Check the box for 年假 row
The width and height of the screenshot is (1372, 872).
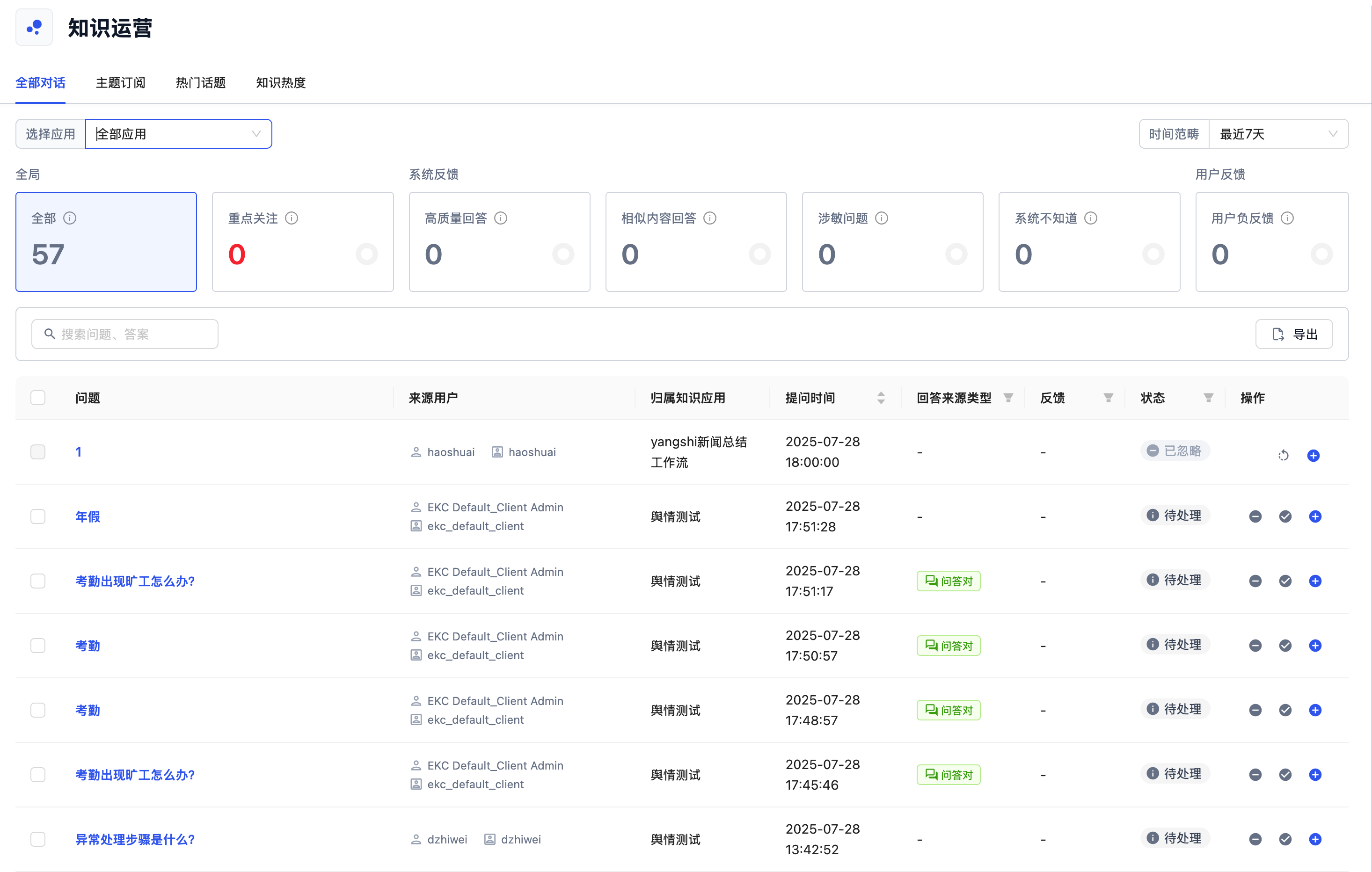pos(38,516)
